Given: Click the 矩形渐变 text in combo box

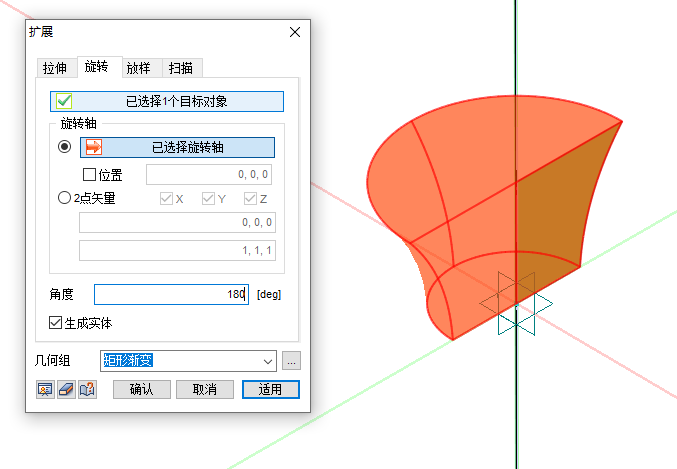Looking at the screenshot, I should tap(128, 360).
